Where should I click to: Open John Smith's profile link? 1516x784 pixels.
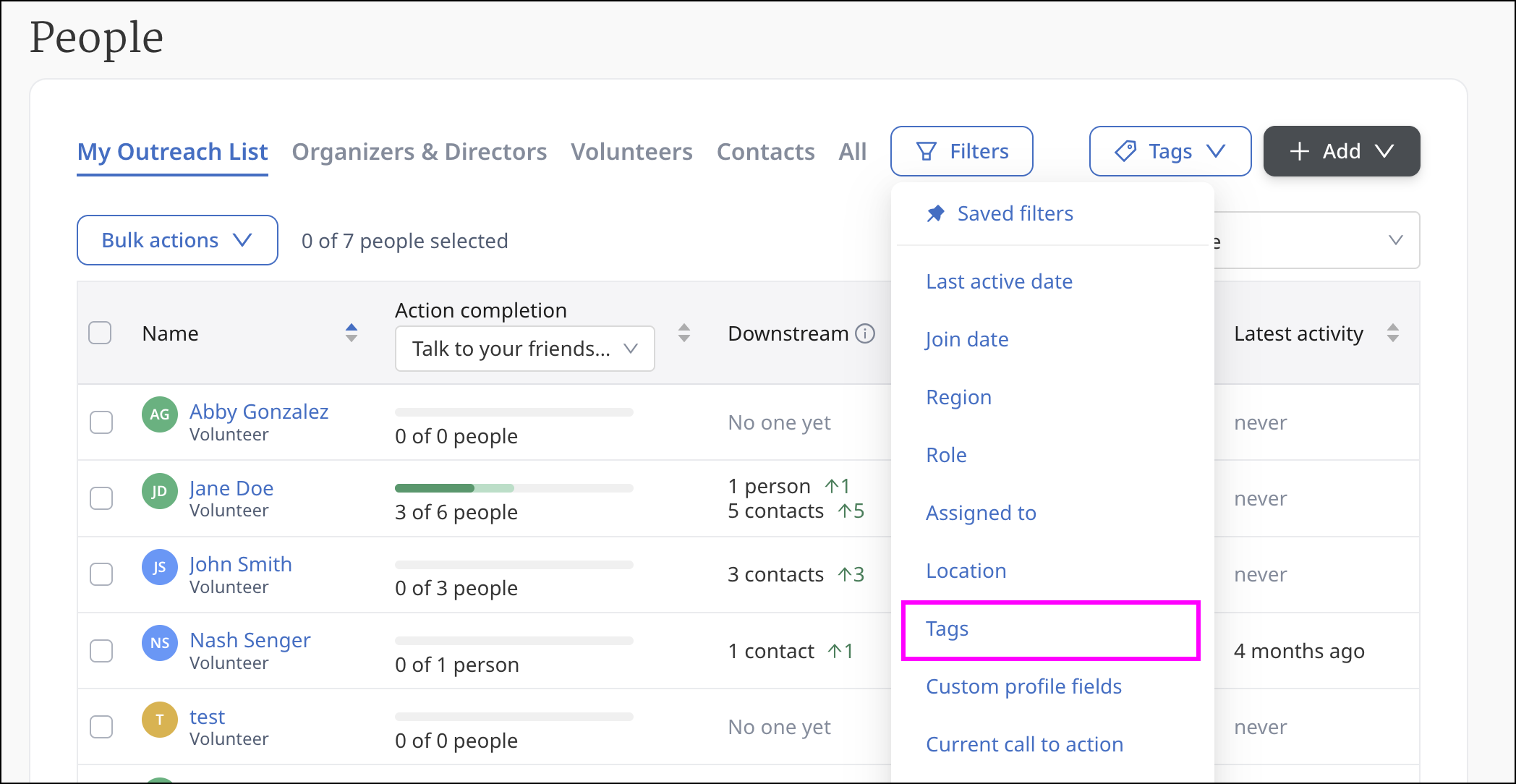click(x=241, y=564)
